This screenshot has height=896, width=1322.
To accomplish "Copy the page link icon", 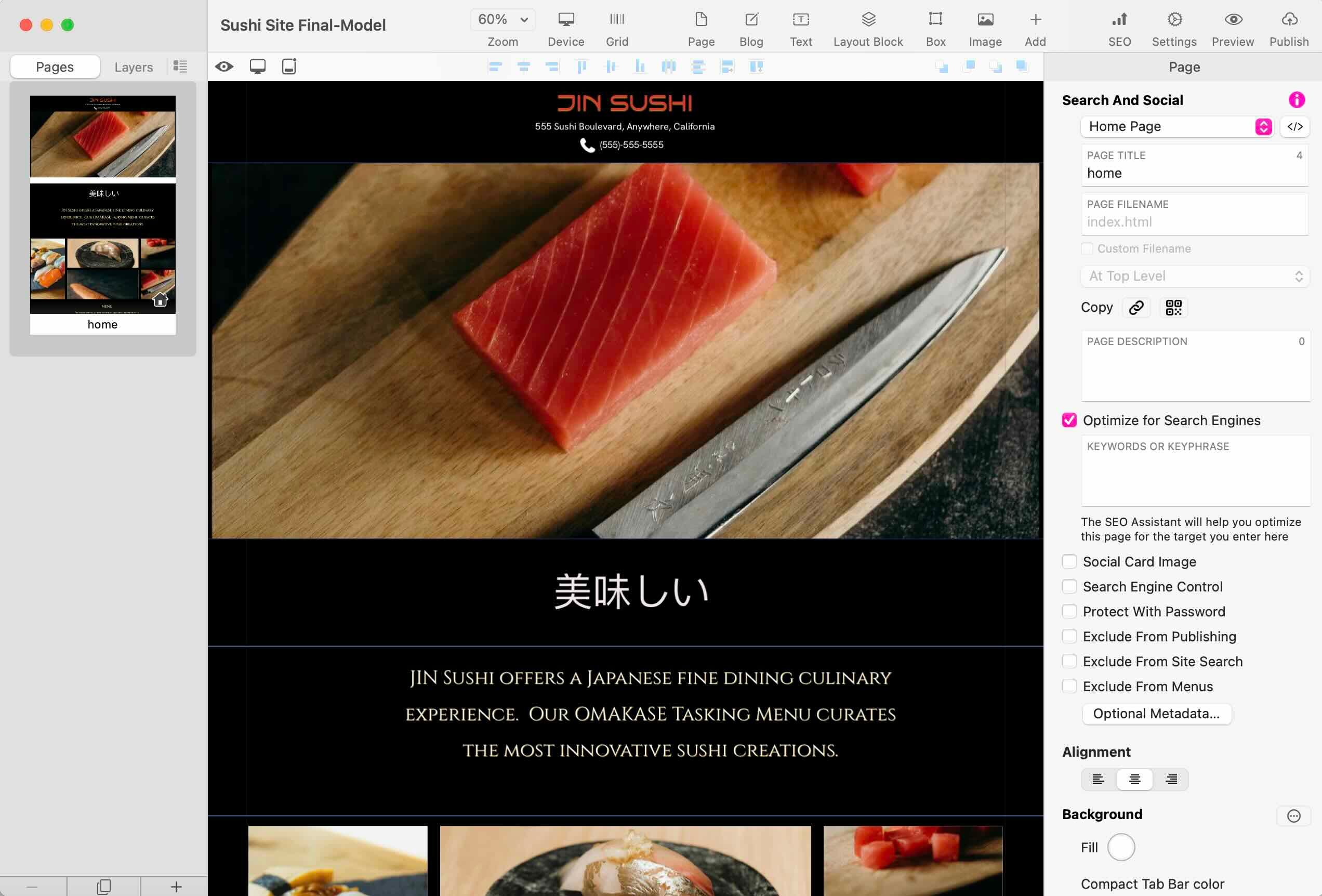I will point(1136,308).
